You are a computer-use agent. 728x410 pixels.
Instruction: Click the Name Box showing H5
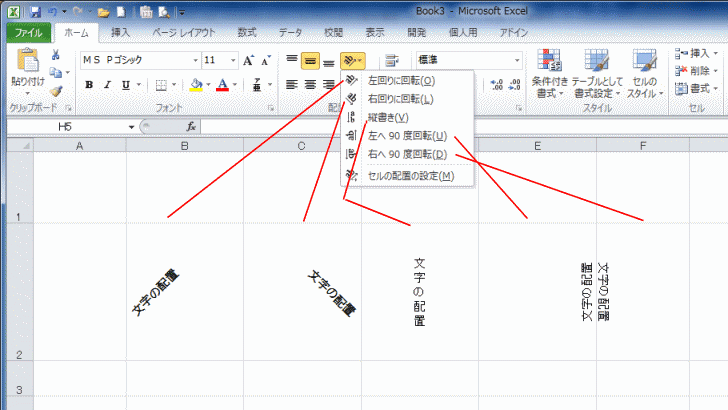click(x=66, y=127)
